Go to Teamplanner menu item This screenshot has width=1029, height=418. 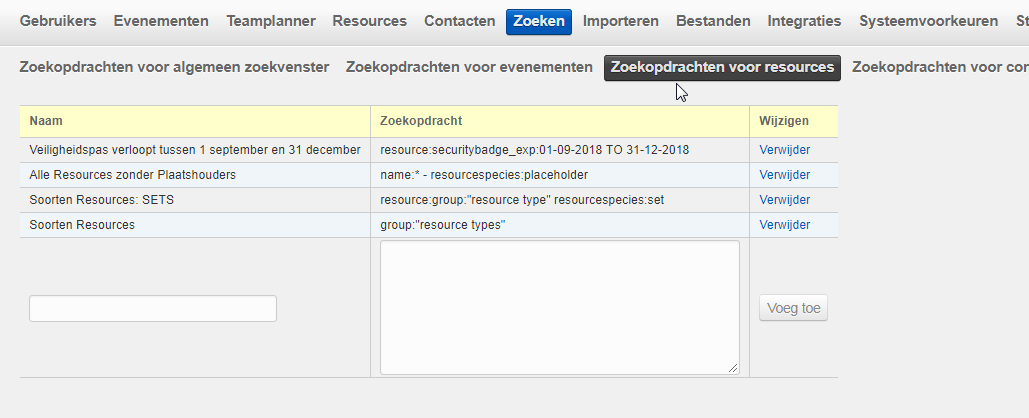tap(271, 21)
